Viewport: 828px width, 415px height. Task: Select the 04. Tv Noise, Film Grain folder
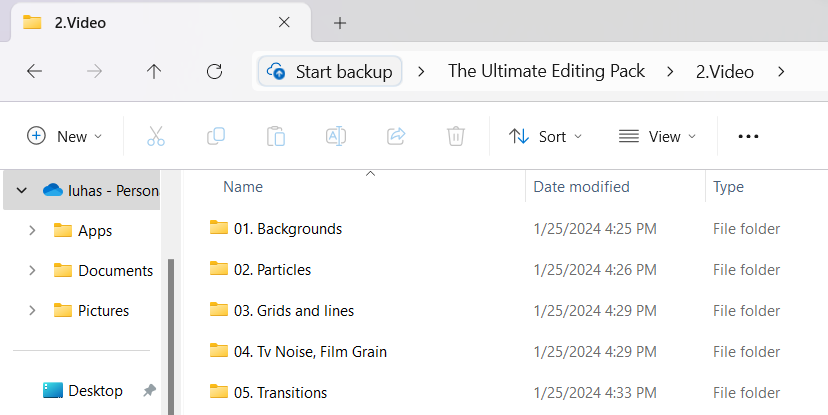[x=310, y=351]
